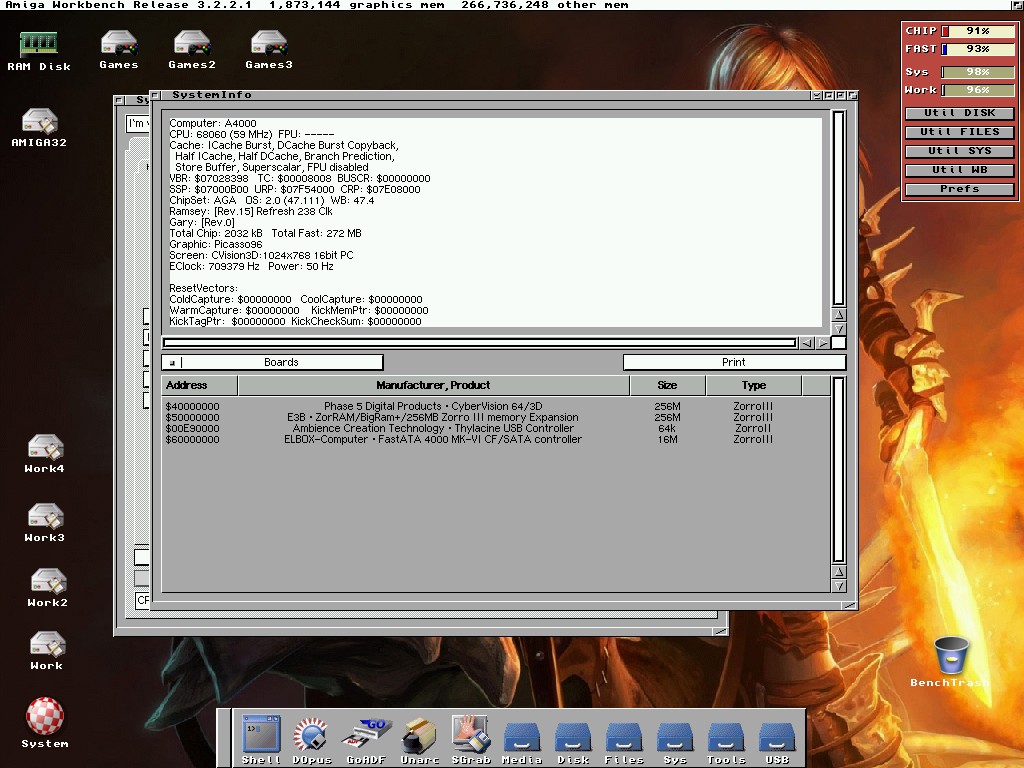Image resolution: width=1024 pixels, height=768 pixels.
Task: Open the Sys drawer in dock
Action: tap(675, 743)
